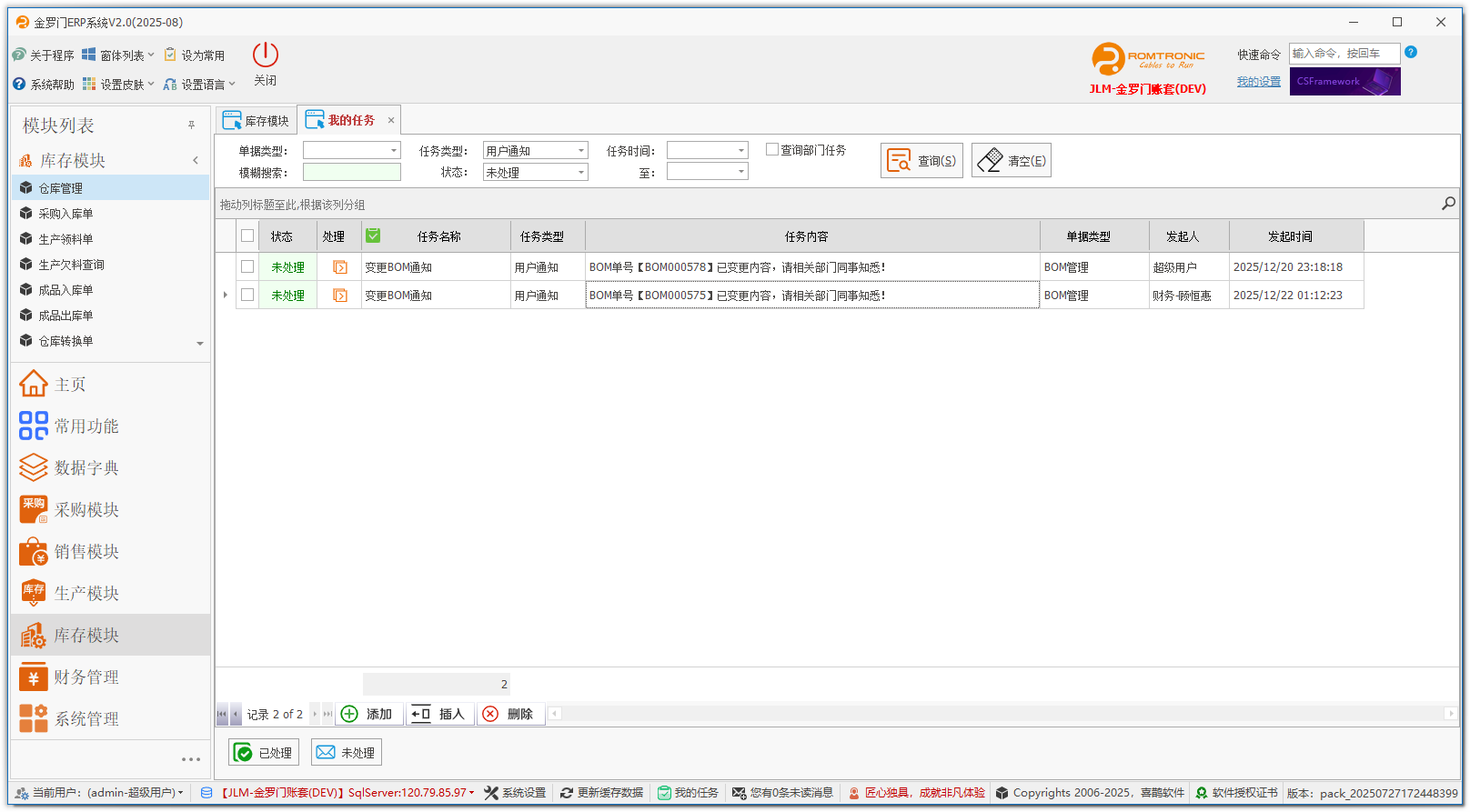Screen dimensions: 1470x812
Task: Check the row checkbox for BOM000578 task
Action: click(x=247, y=267)
